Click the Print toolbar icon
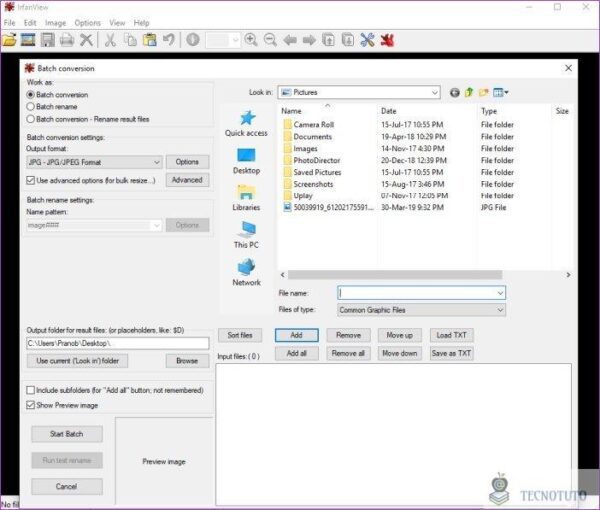 [67, 40]
